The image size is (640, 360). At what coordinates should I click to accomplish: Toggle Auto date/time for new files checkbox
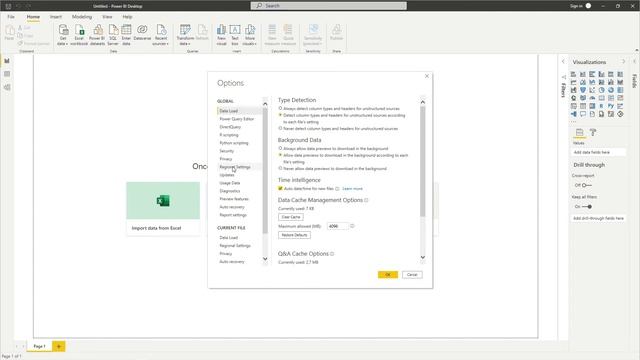pos(280,189)
